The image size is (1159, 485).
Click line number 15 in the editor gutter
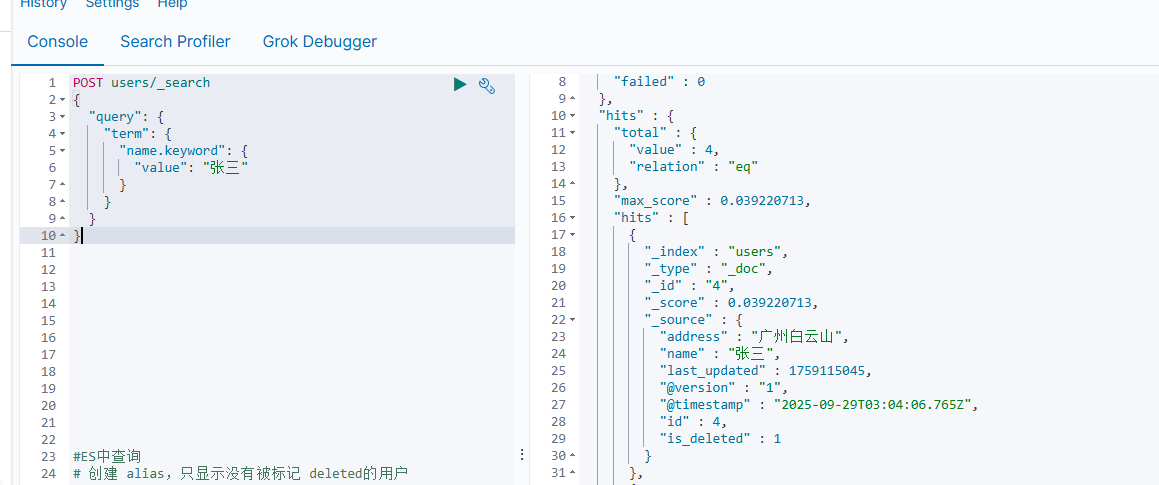tap(48, 321)
